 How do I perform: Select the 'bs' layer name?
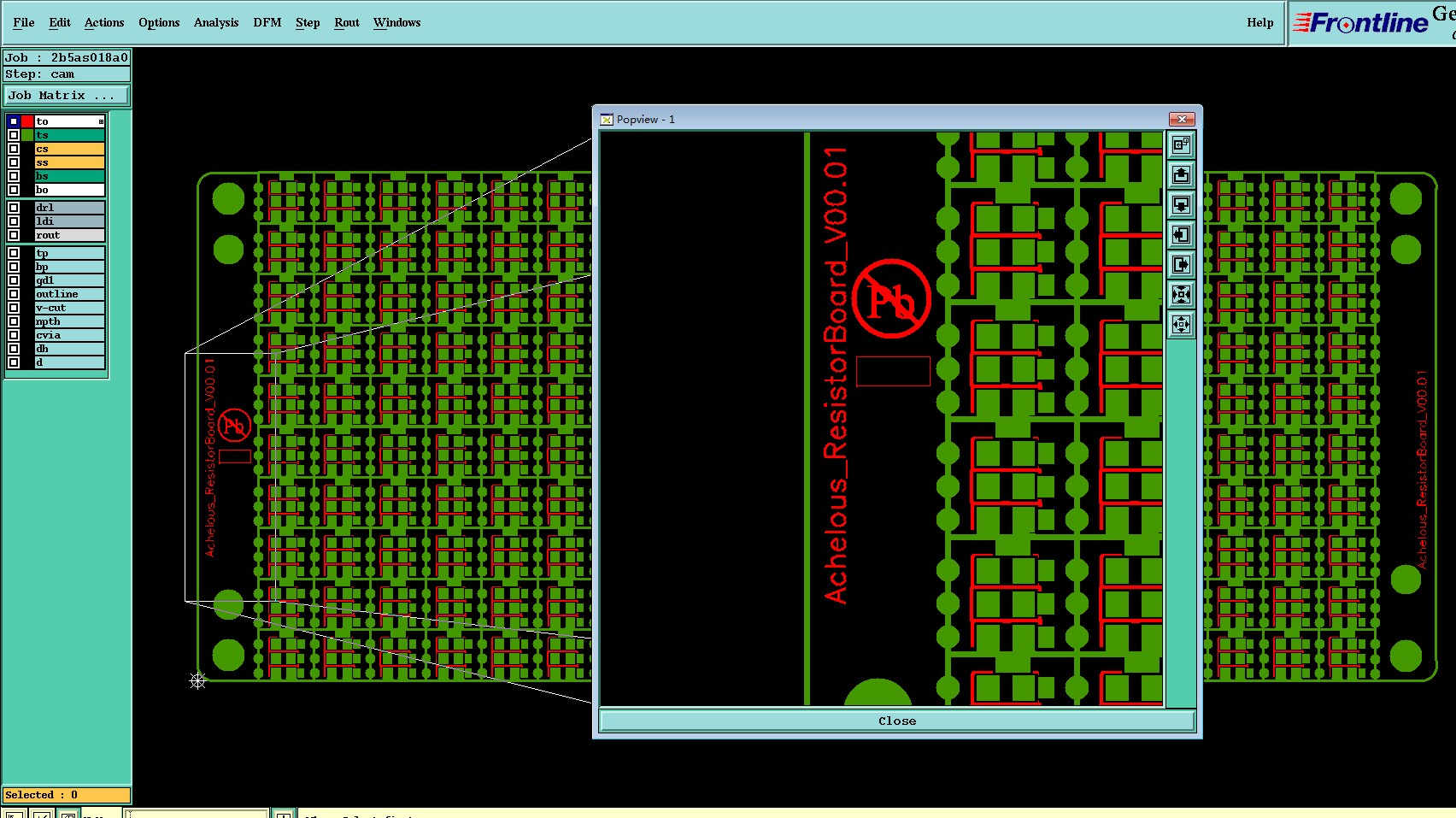point(69,176)
